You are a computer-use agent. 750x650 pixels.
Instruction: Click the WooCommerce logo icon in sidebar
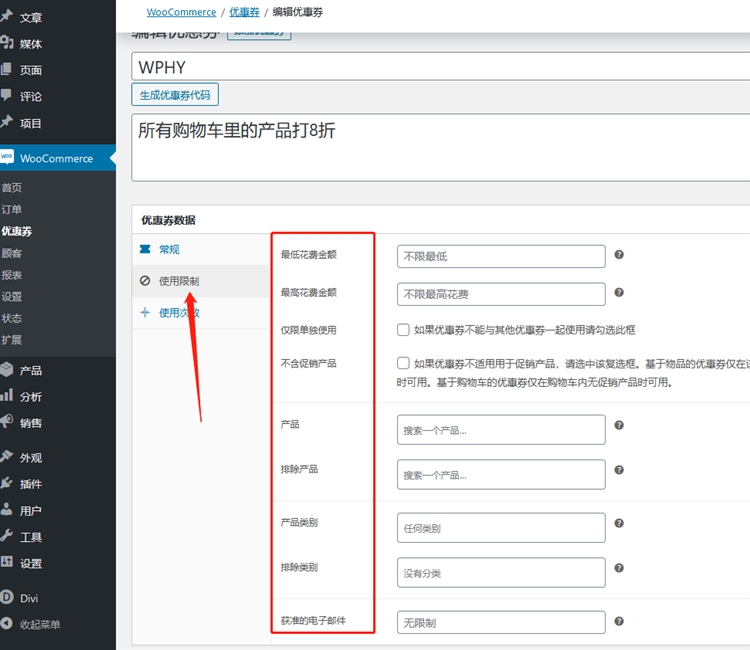pos(7,157)
